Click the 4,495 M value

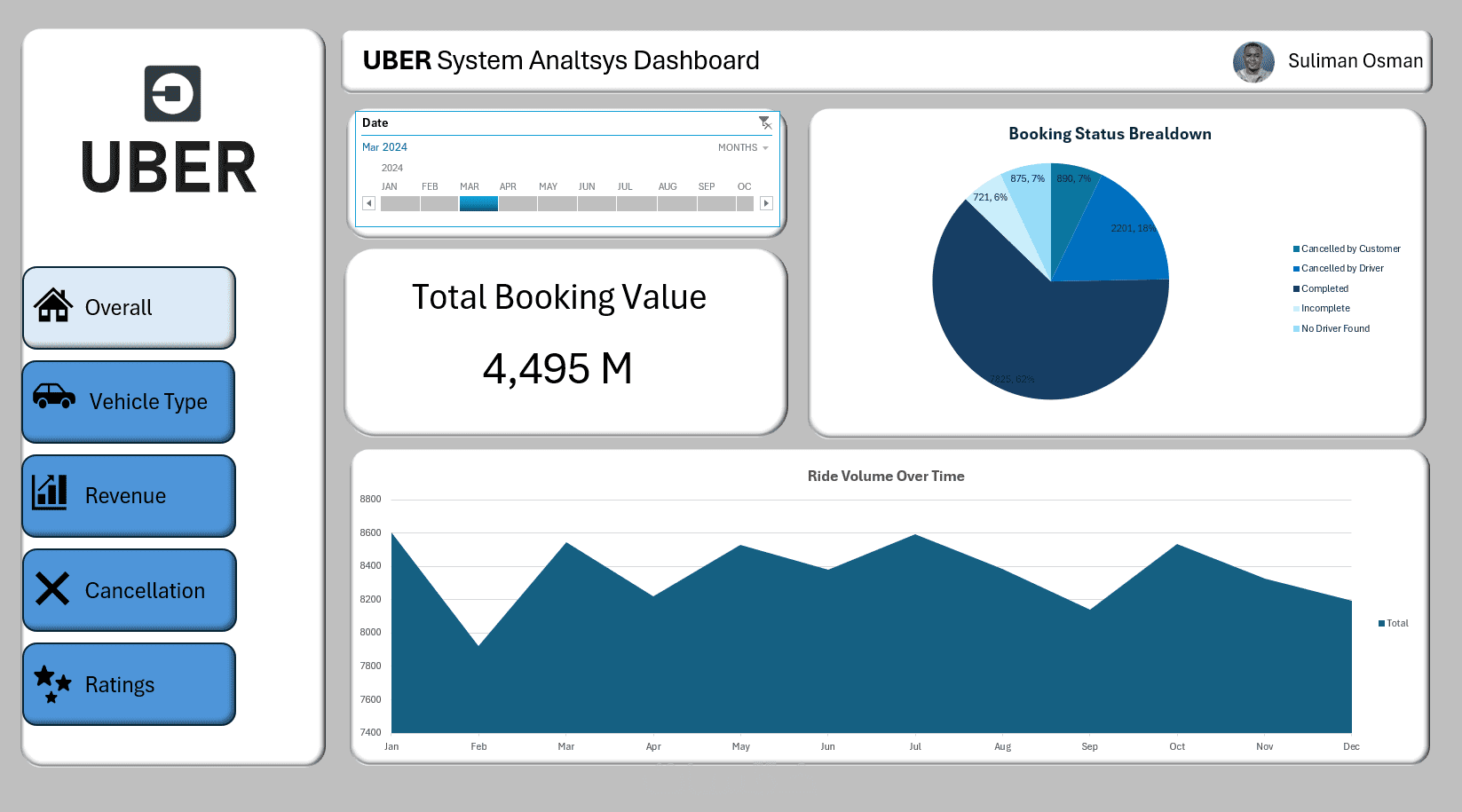[x=557, y=368]
